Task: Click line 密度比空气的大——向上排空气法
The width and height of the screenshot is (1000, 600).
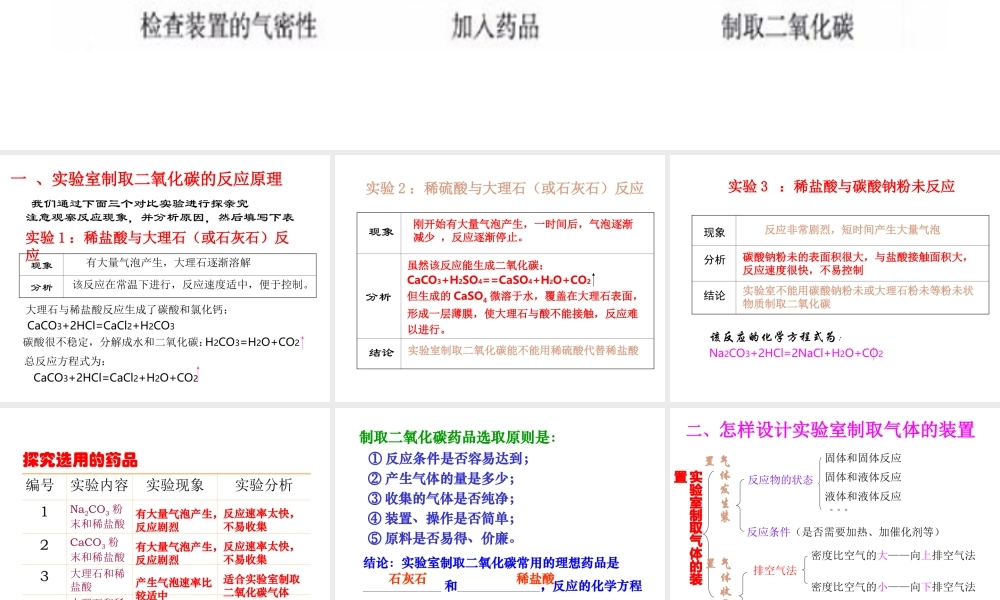Action: [x=893, y=555]
